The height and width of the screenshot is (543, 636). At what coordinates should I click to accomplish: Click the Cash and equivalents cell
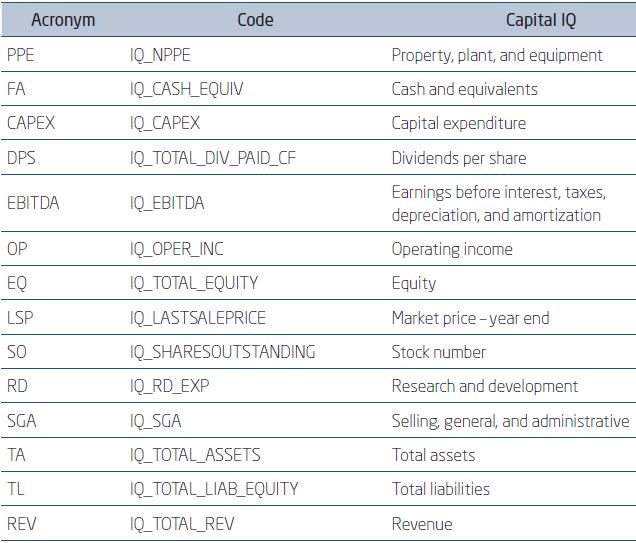(464, 89)
